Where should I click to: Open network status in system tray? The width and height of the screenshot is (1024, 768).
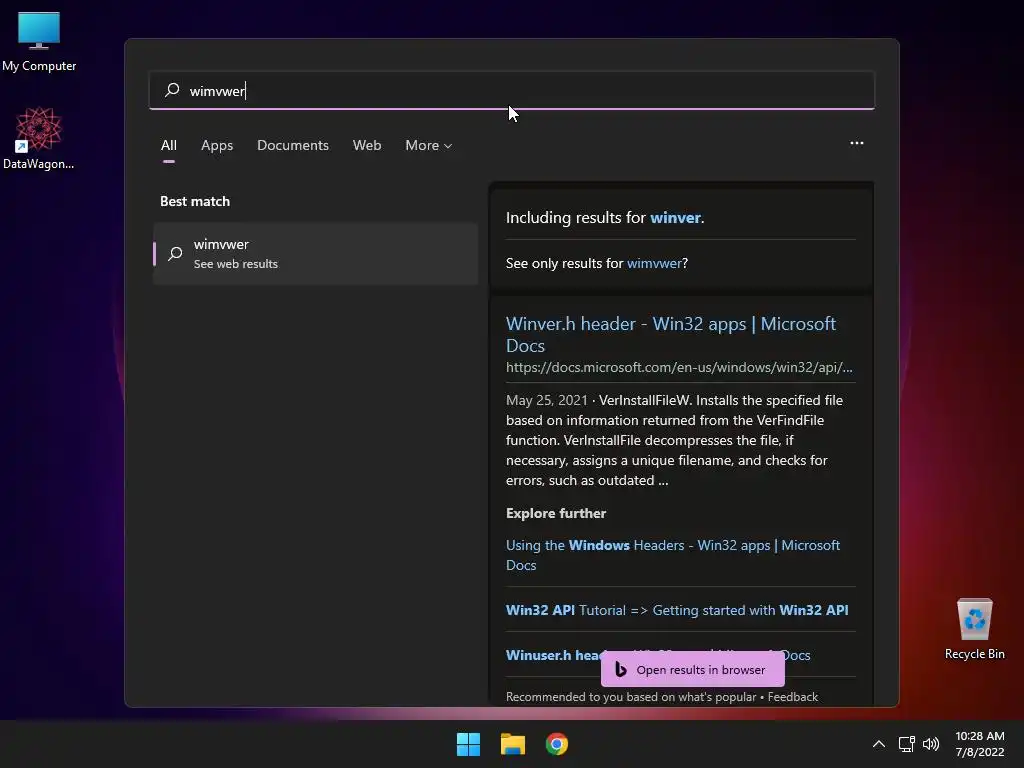(x=906, y=744)
